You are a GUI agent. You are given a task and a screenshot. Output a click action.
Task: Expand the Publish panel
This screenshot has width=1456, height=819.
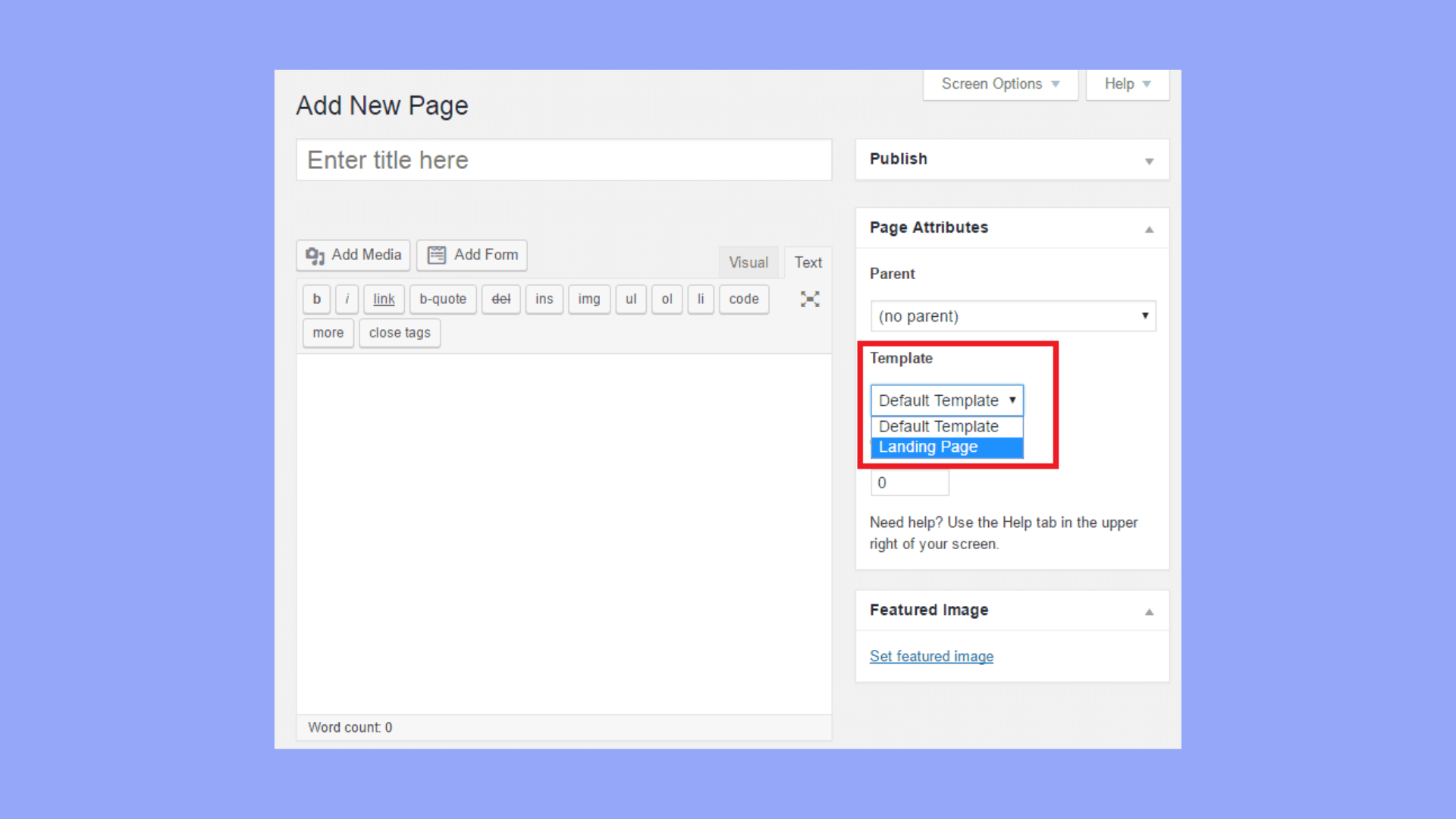tap(1149, 161)
